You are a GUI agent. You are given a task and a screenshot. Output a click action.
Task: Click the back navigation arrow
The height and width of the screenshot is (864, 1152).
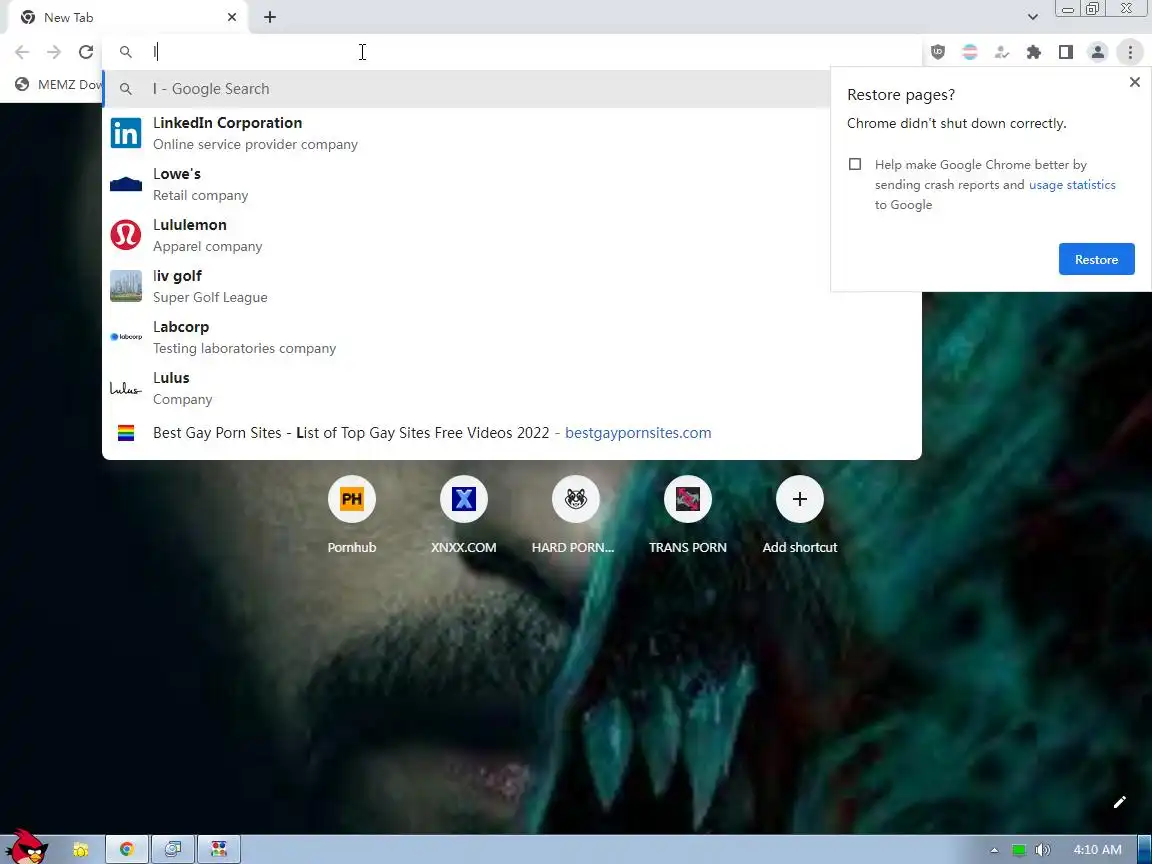pos(22,51)
